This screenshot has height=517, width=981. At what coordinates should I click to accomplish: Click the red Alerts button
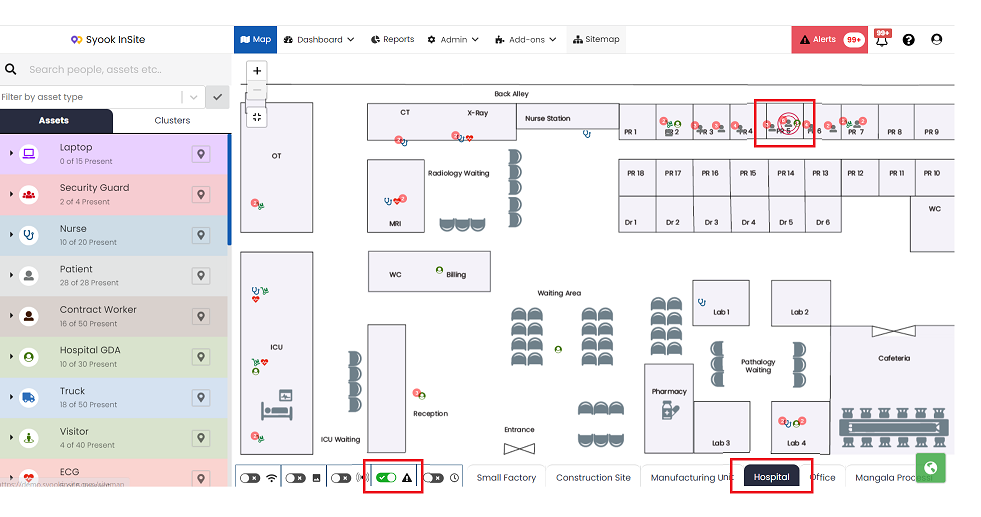tap(830, 39)
